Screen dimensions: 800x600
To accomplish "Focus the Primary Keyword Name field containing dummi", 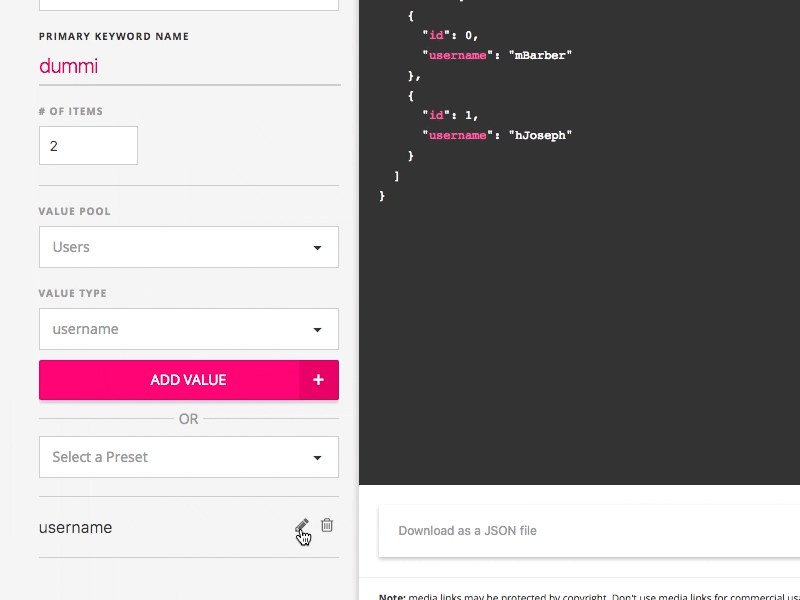I will coord(190,66).
